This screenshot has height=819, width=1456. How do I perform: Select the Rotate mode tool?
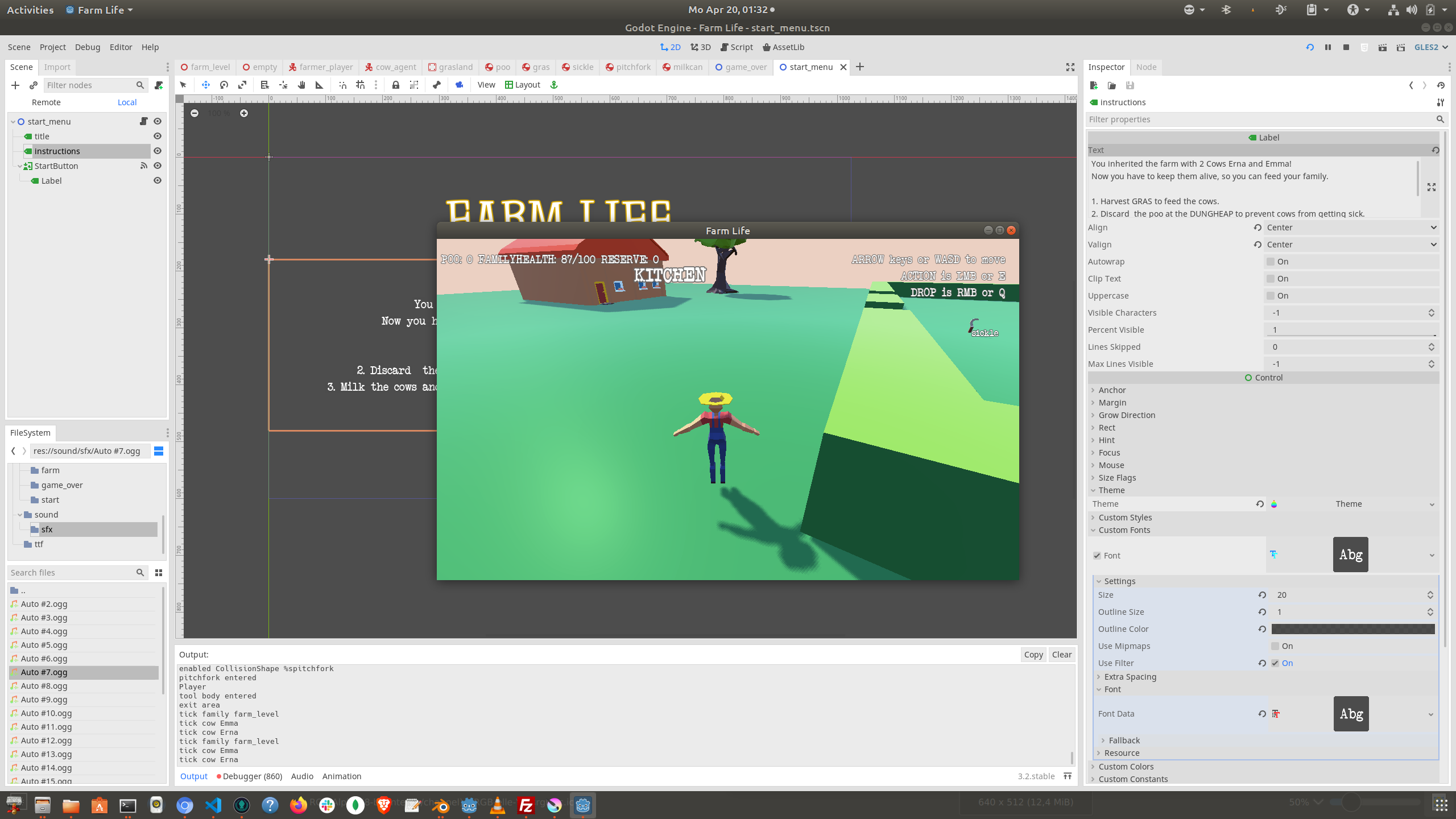tap(224, 85)
